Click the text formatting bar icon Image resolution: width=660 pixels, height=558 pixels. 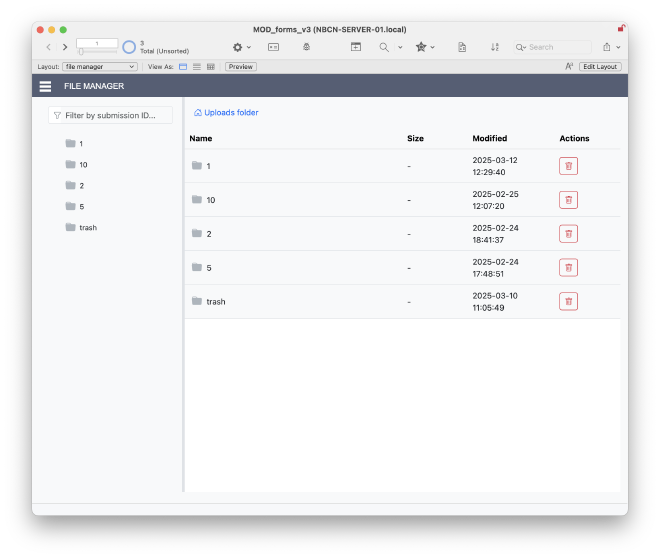coord(569,66)
